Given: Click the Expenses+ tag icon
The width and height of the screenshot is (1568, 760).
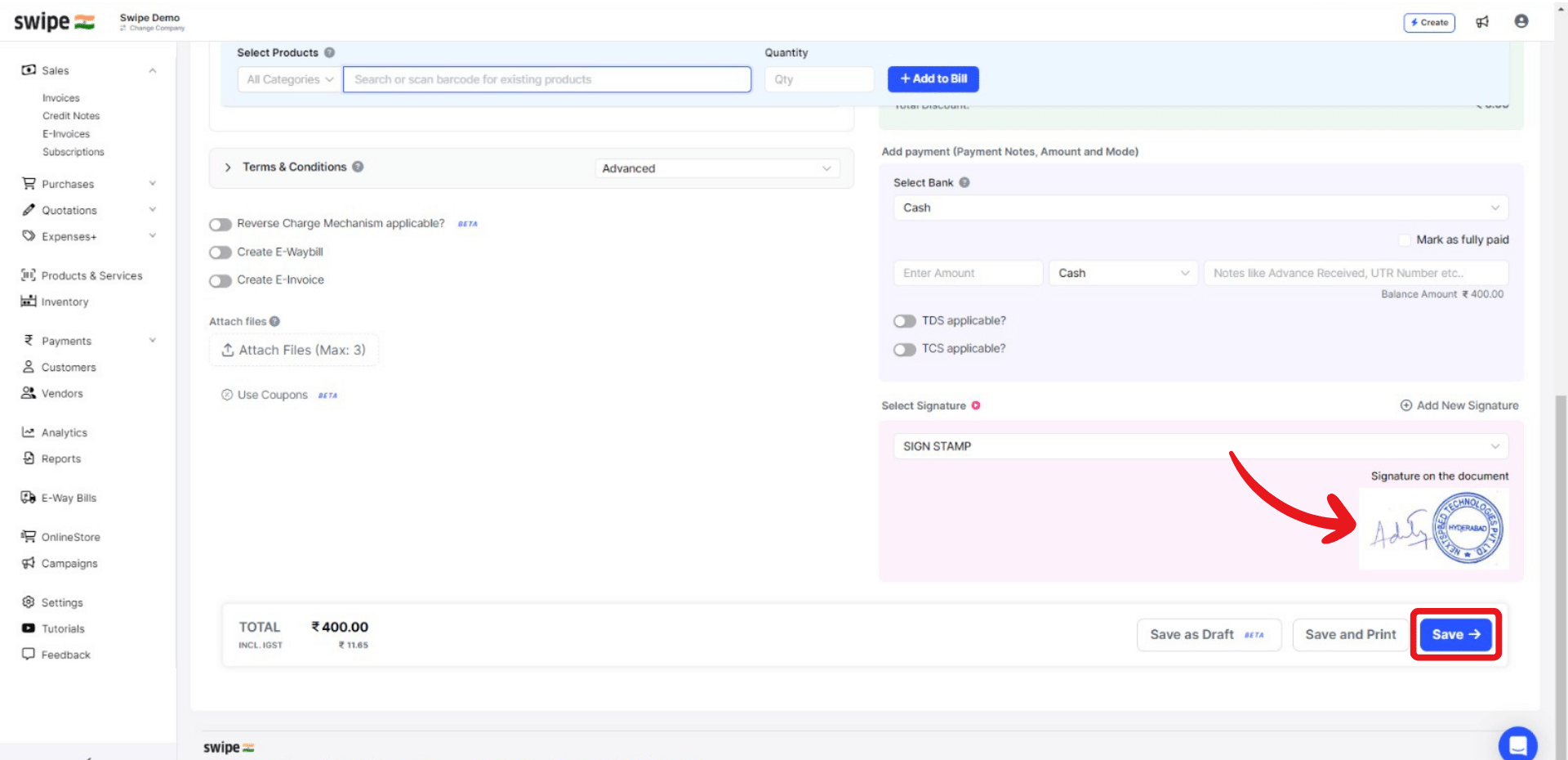Looking at the screenshot, I should (x=29, y=236).
